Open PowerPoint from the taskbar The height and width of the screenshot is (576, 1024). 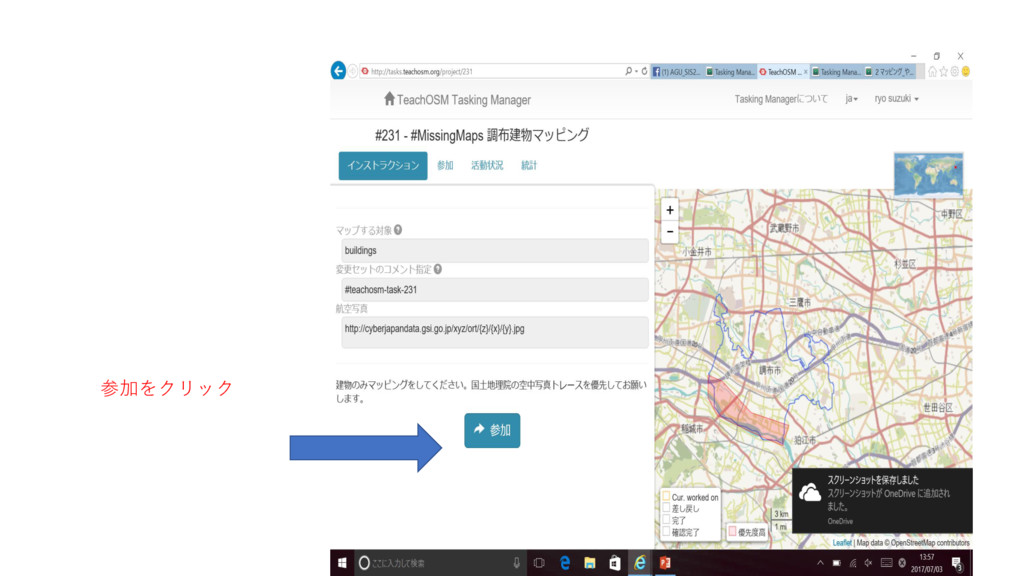pos(664,563)
